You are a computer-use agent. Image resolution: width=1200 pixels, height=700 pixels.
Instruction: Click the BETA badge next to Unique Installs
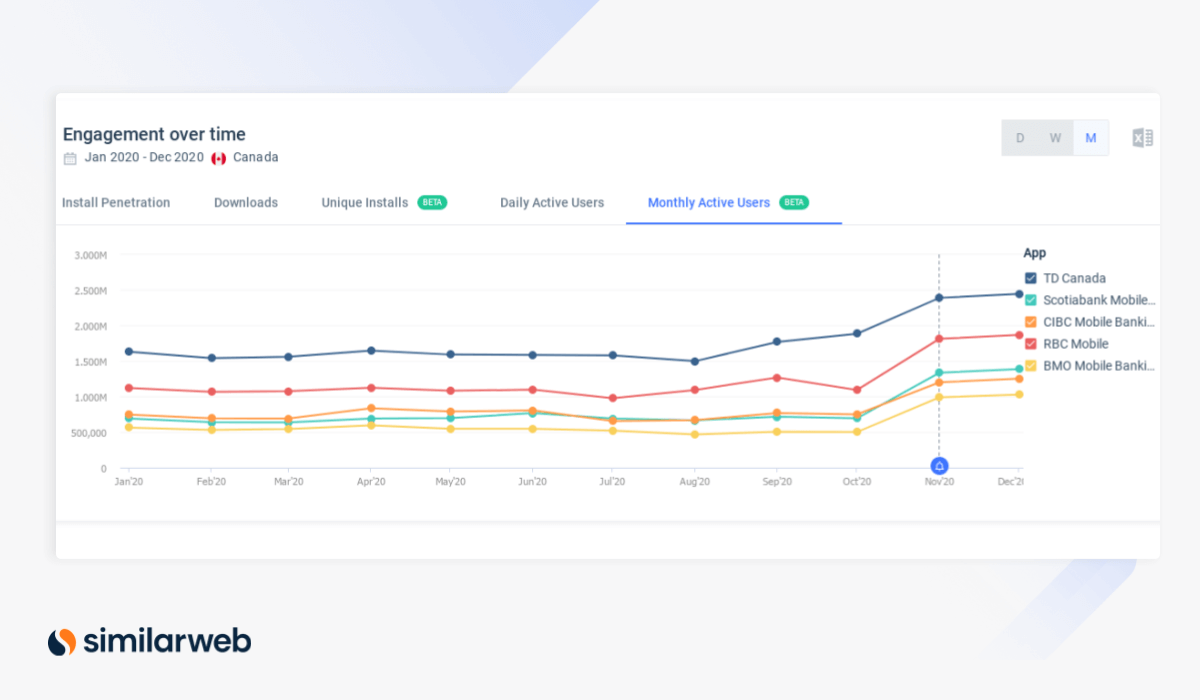pos(431,201)
